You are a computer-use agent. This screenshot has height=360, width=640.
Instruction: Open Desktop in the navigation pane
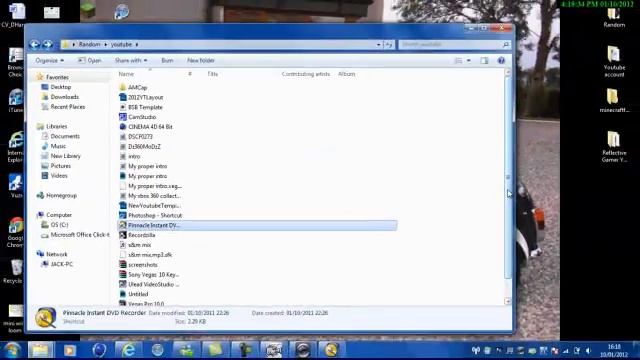60,87
